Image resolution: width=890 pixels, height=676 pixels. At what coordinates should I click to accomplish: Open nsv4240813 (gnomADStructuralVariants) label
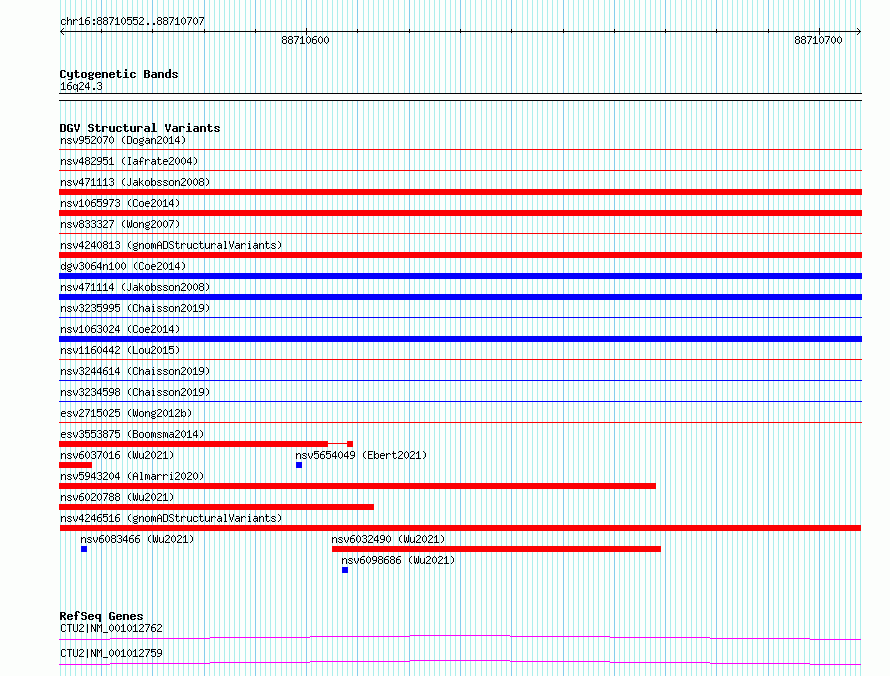point(171,245)
